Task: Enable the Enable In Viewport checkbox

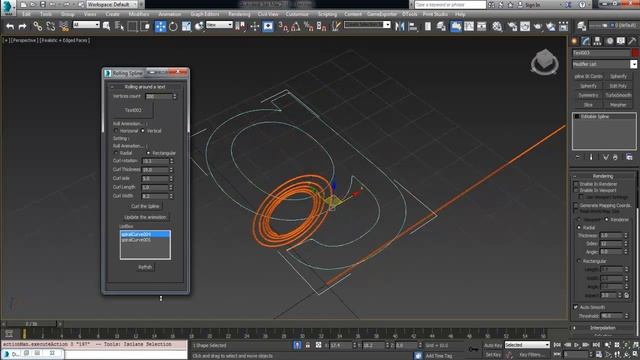Action: (576, 190)
